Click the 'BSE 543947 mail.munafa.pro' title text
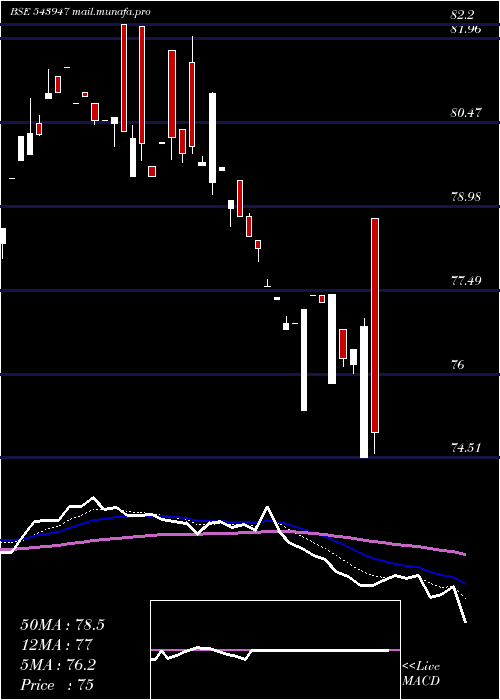This screenshot has height=700, width=500. click(80, 12)
